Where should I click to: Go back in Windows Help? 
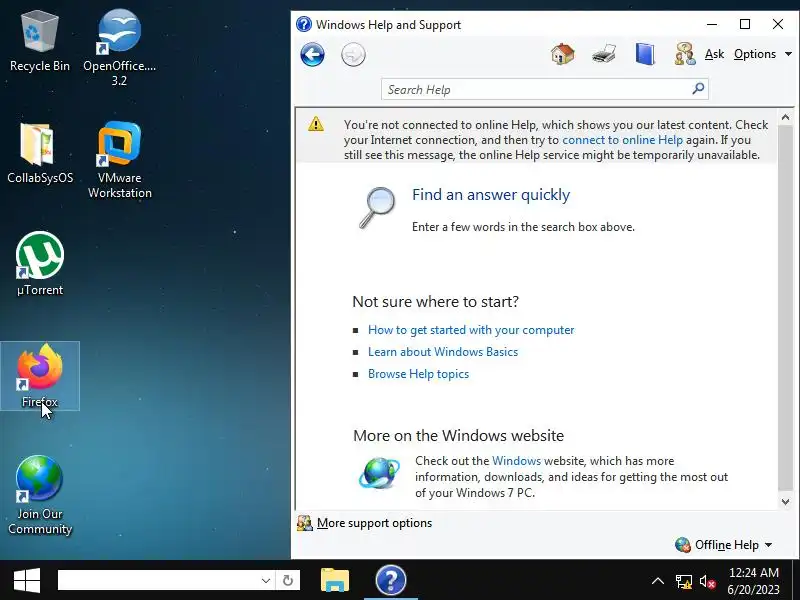click(x=312, y=55)
